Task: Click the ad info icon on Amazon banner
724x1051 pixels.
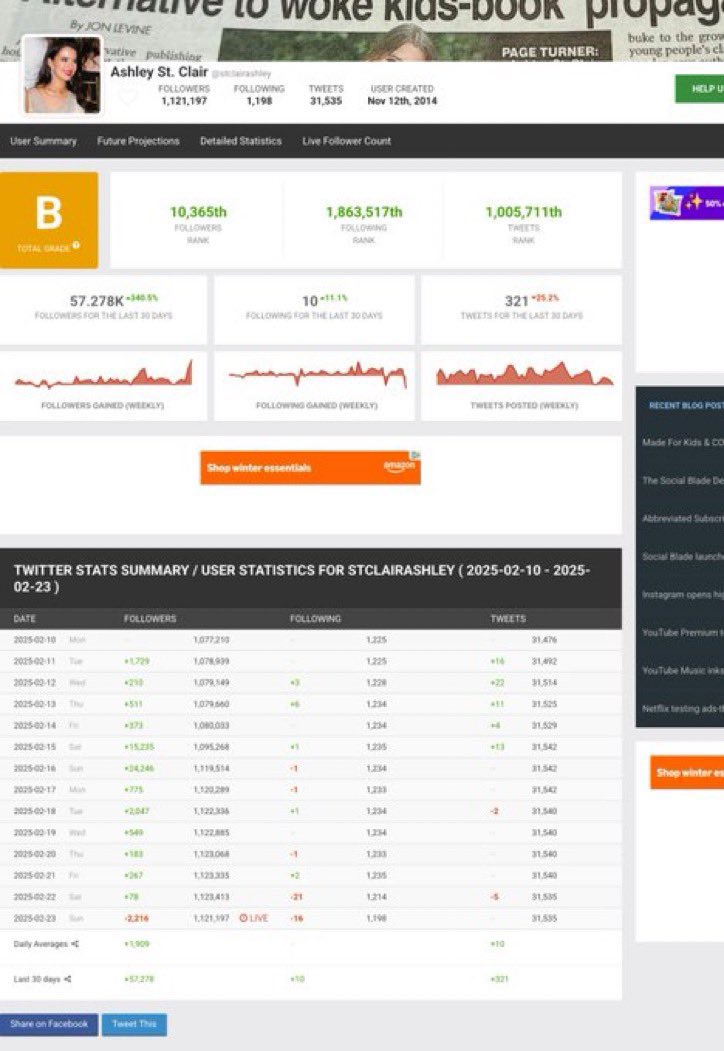Action: point(416,454)
